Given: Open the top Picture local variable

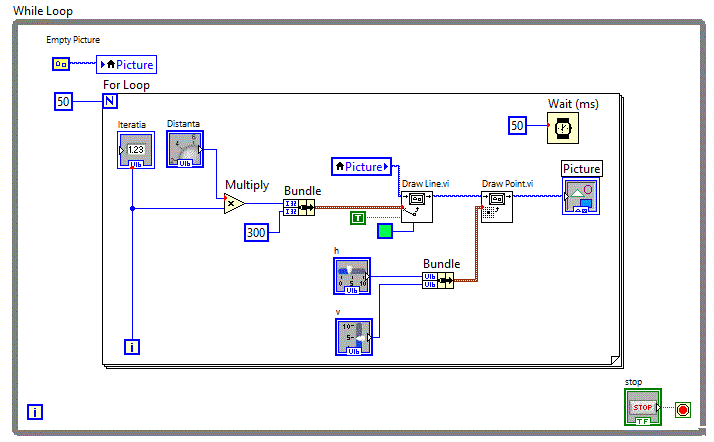Looking at the screenshot, I should [127, 65].
